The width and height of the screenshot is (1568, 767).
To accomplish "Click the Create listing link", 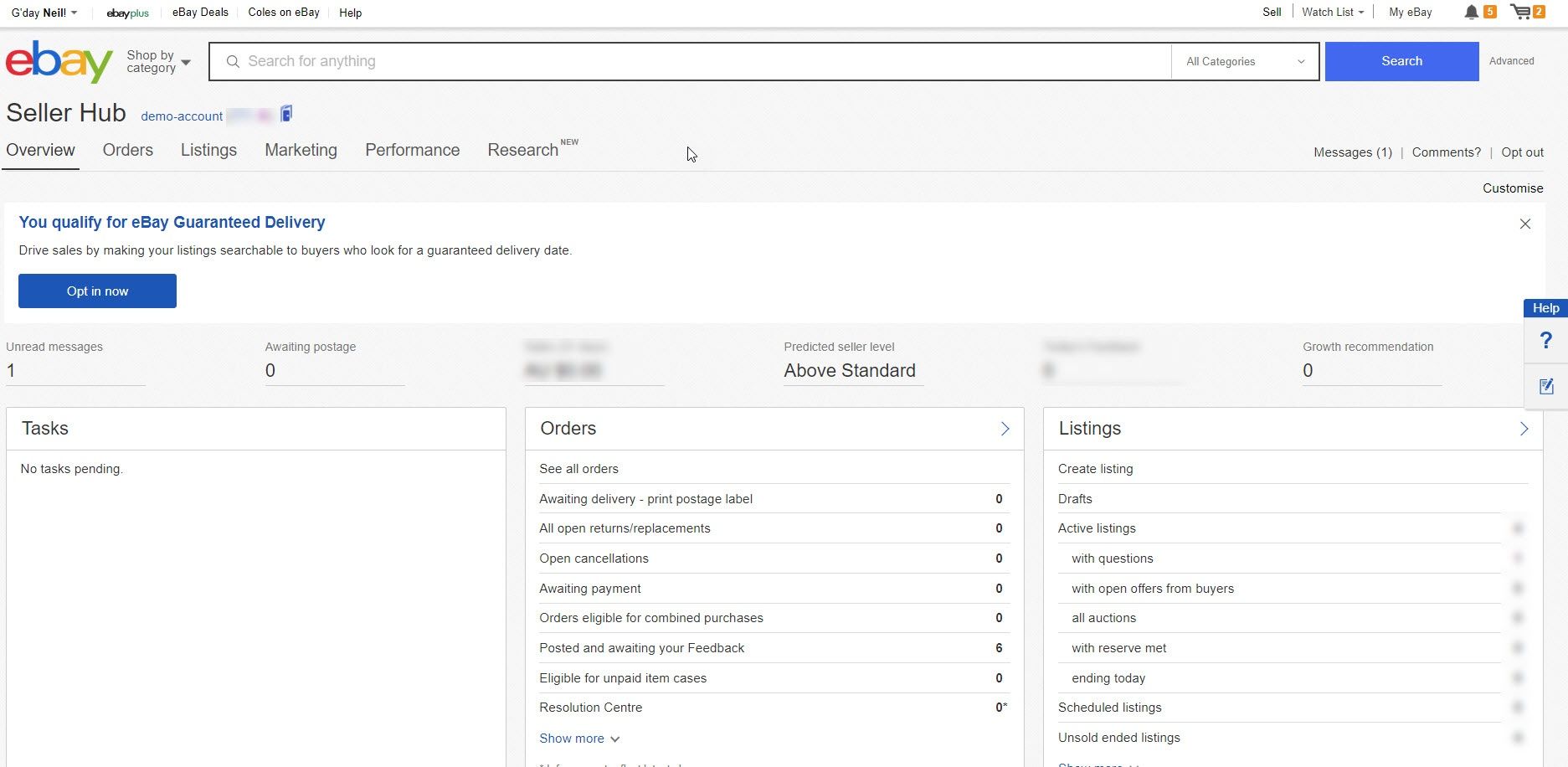I will click(1095, 469).
